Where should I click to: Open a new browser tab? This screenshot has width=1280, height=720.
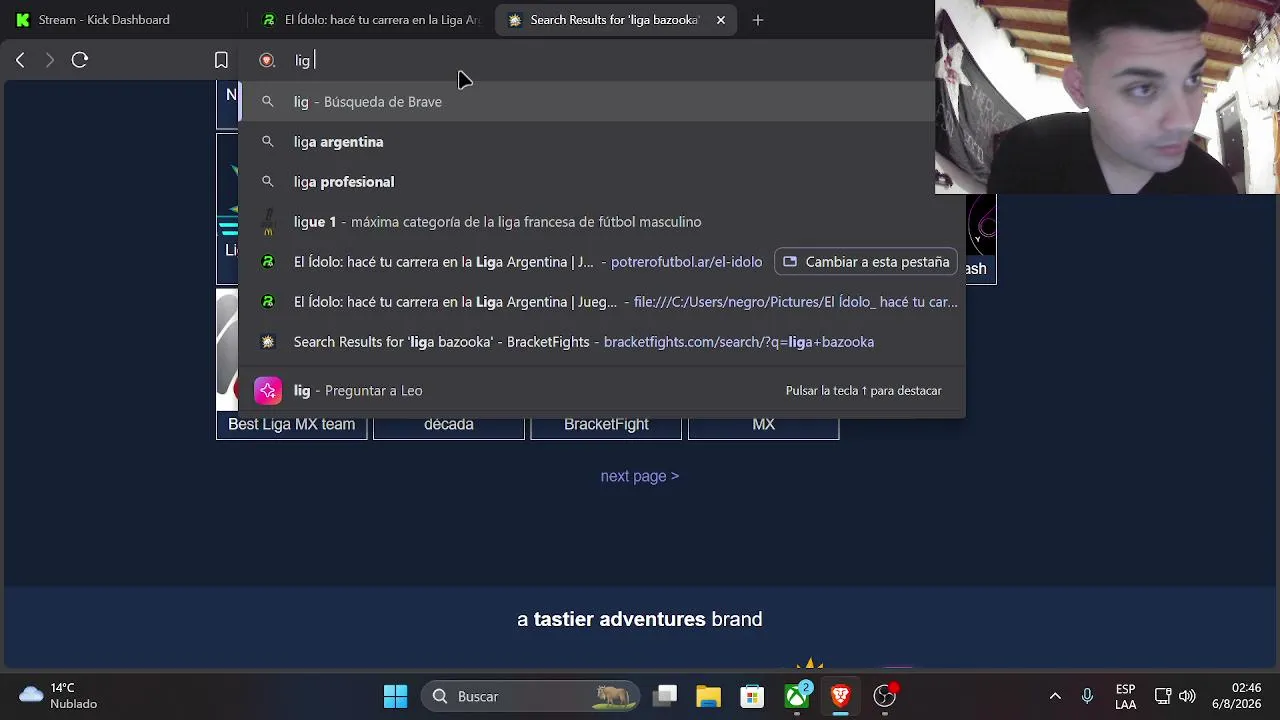[758, 20]
